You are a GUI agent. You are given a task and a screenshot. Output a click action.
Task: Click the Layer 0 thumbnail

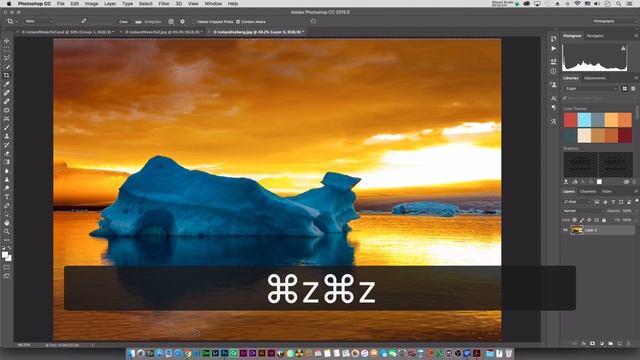pos(577,230)
